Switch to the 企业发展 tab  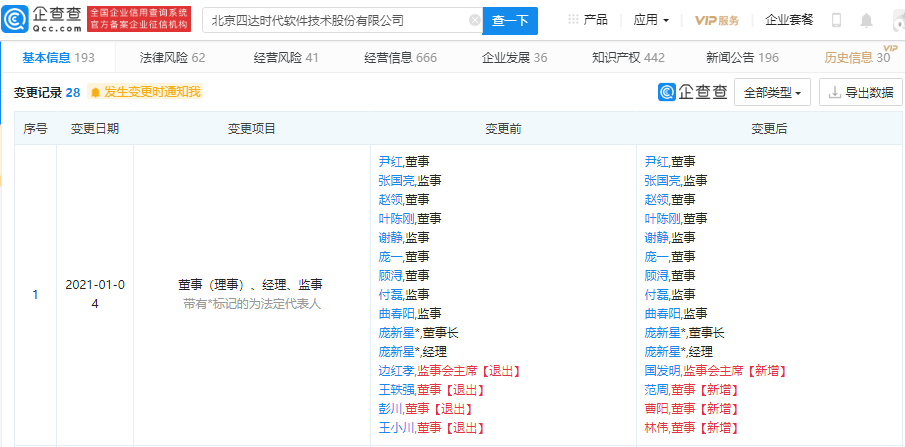click(514, 57)
